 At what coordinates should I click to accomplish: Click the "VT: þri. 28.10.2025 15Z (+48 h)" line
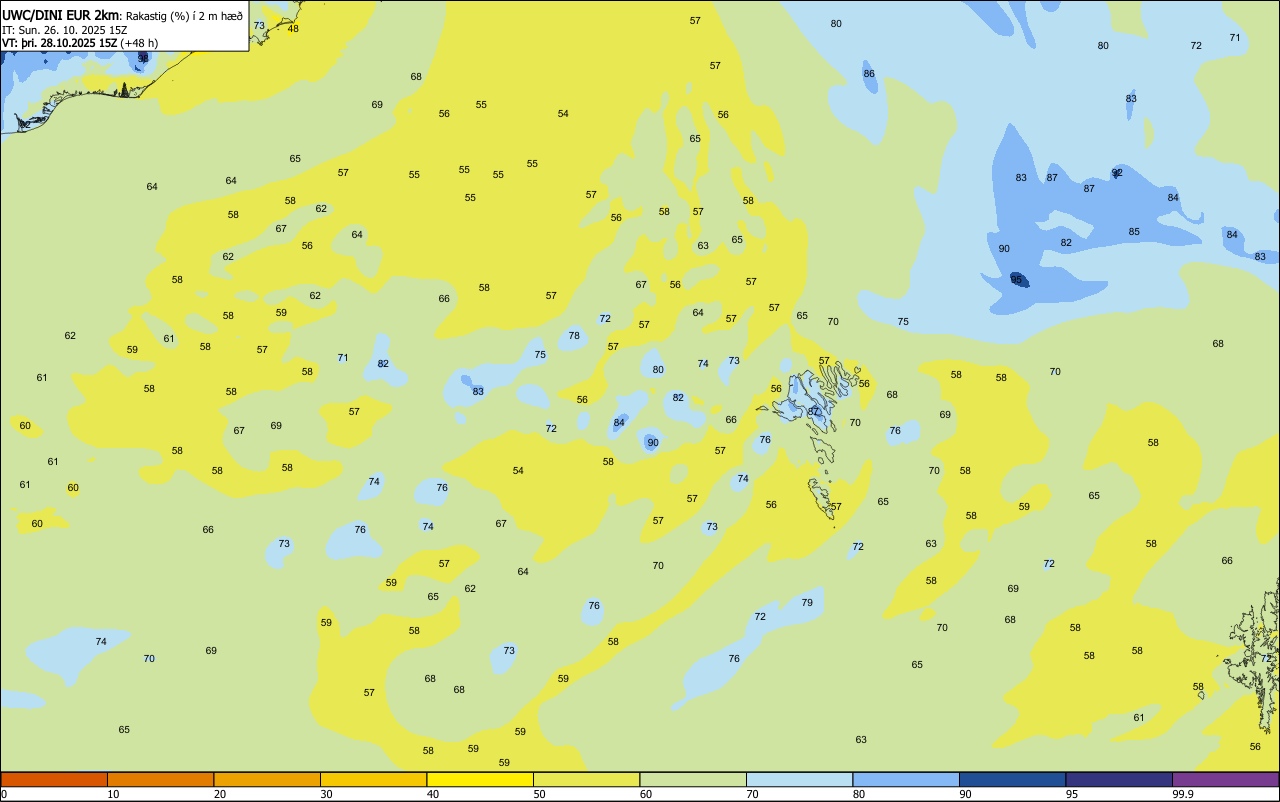80,43
